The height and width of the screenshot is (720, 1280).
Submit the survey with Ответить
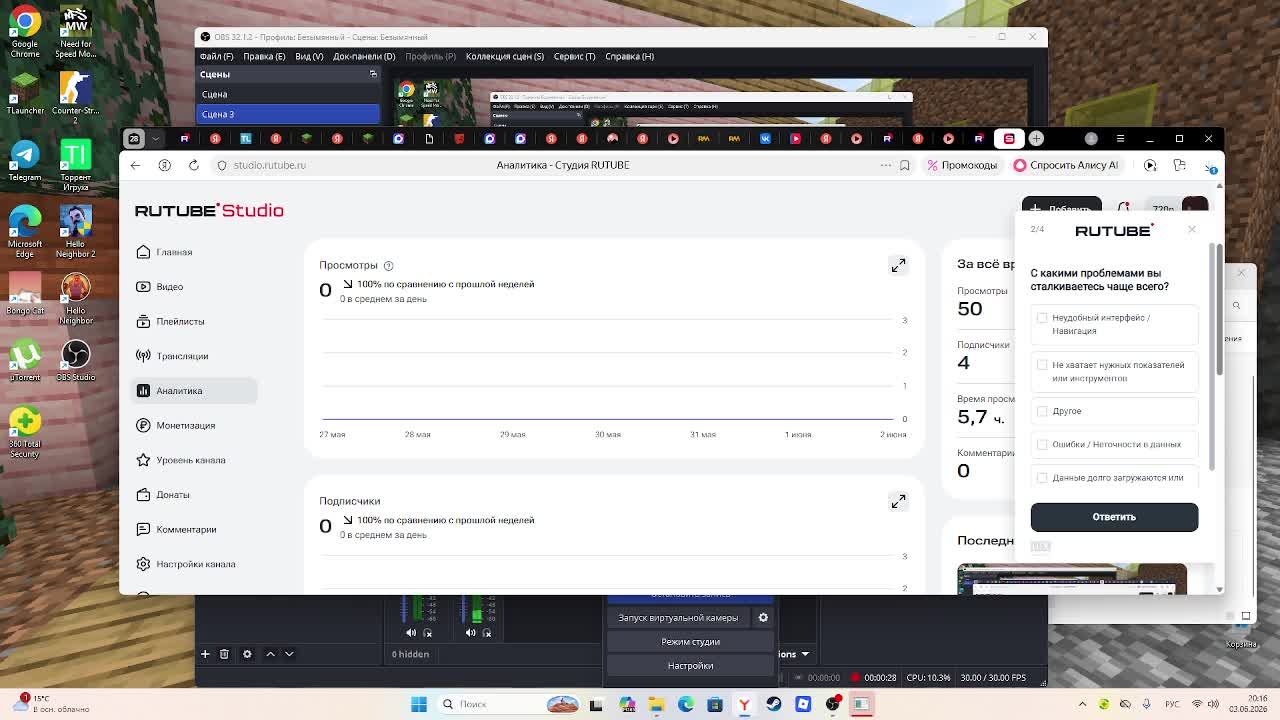[x=1114, y=517]
